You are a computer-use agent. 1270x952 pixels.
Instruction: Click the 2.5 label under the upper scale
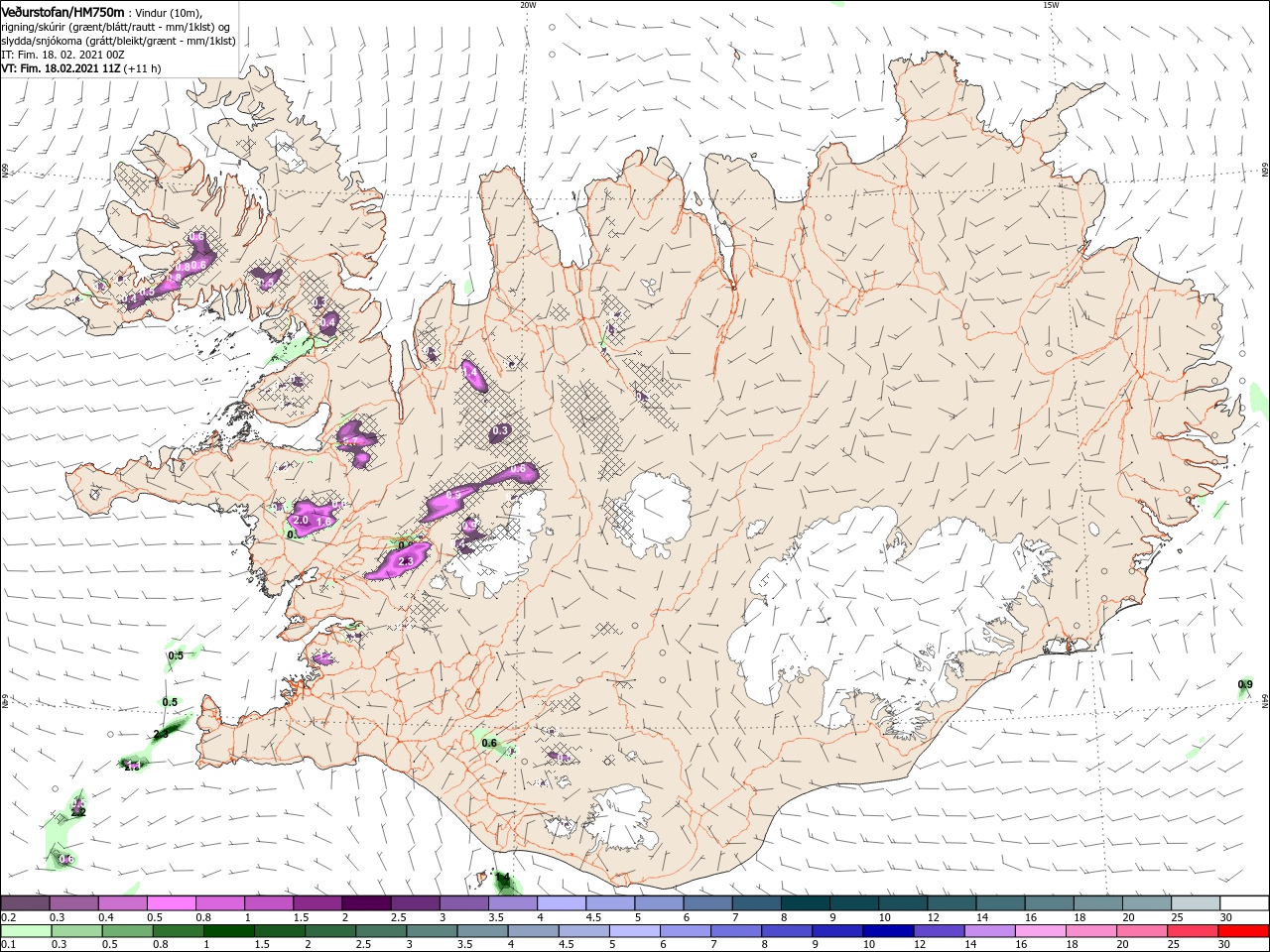click(398, 917)
